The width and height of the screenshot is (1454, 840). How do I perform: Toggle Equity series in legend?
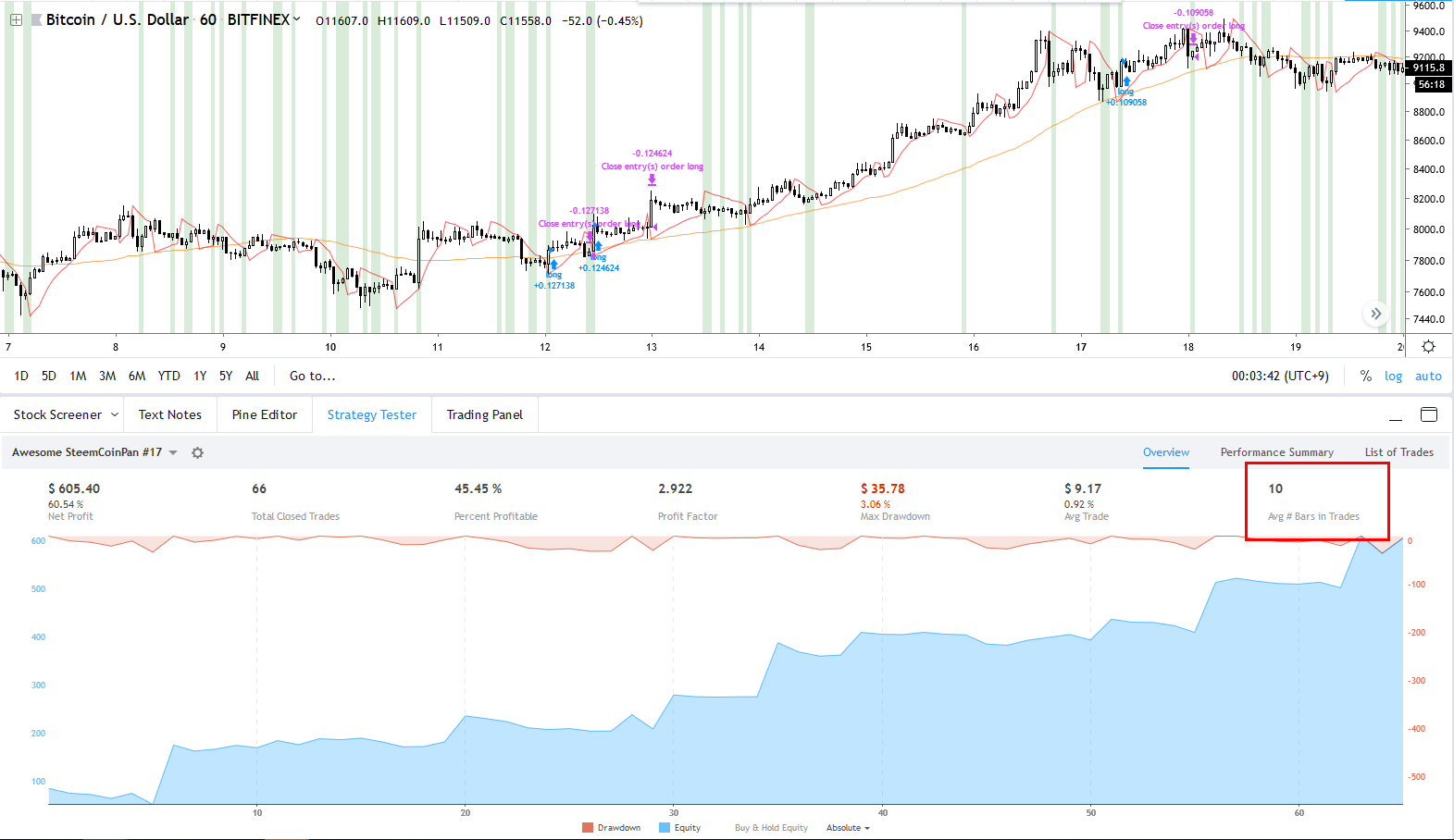(x=679, y=828)
